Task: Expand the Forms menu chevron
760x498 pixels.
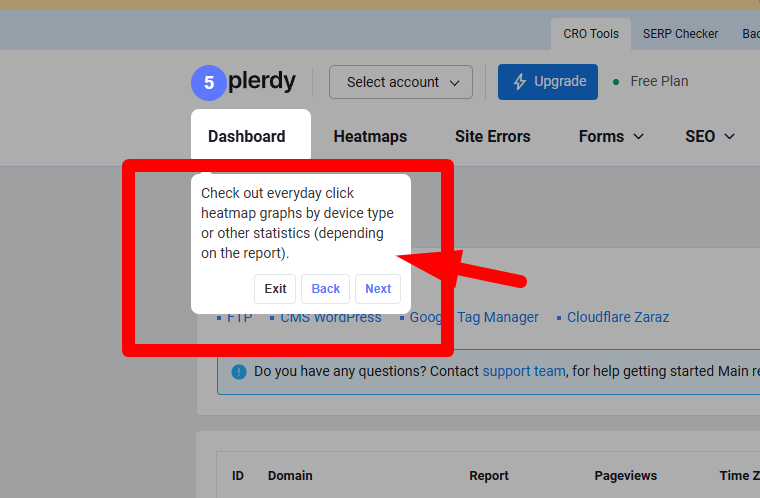Action: [x=639, y=137]
